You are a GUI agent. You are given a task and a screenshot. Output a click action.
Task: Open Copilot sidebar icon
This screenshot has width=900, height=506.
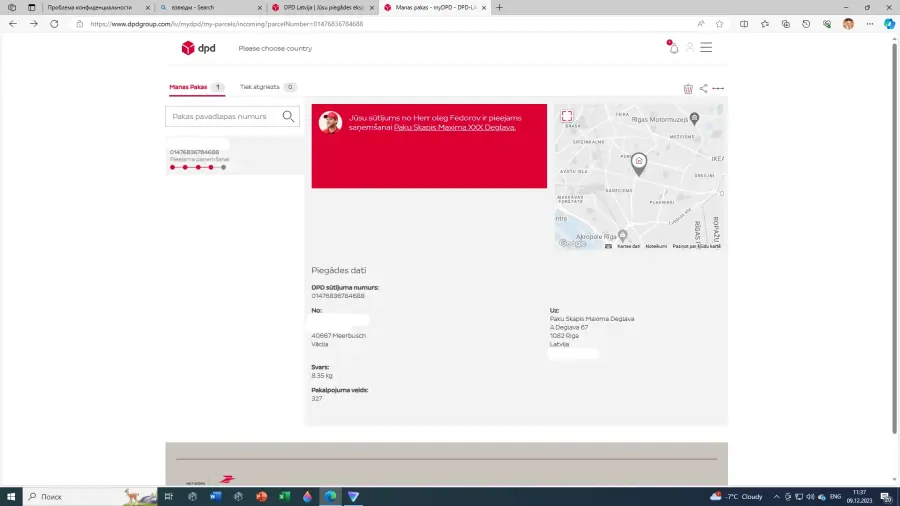pyautogui.click(x=889, y=24)
